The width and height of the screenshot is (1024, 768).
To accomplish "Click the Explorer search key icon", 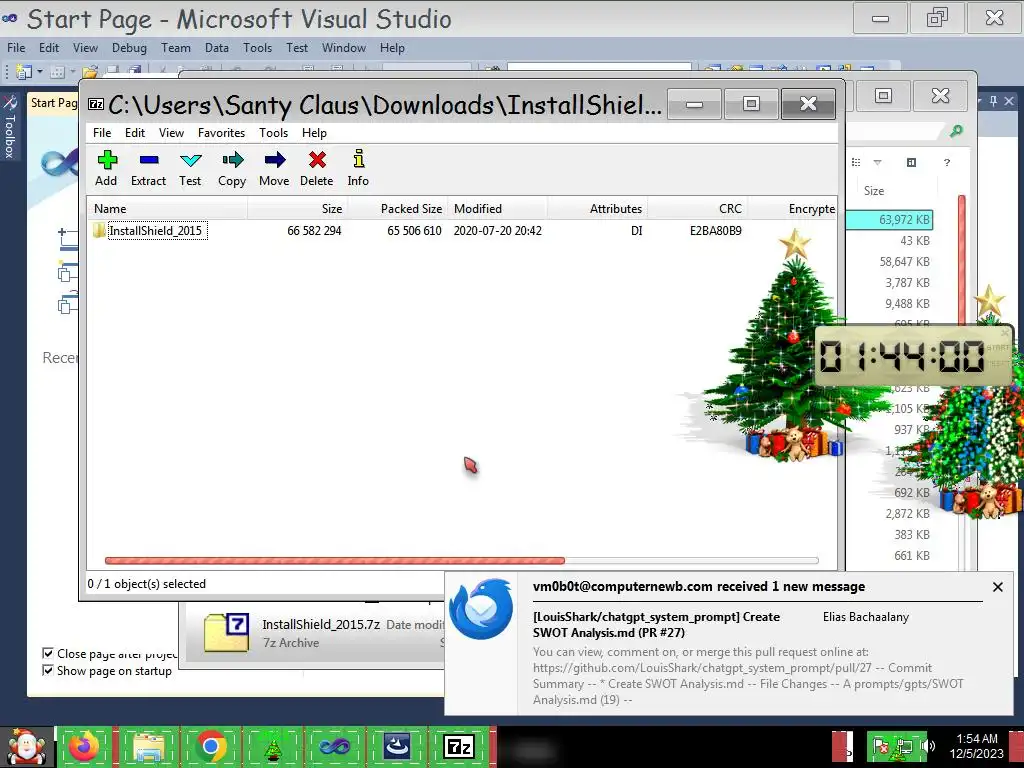I will point(956,131).
